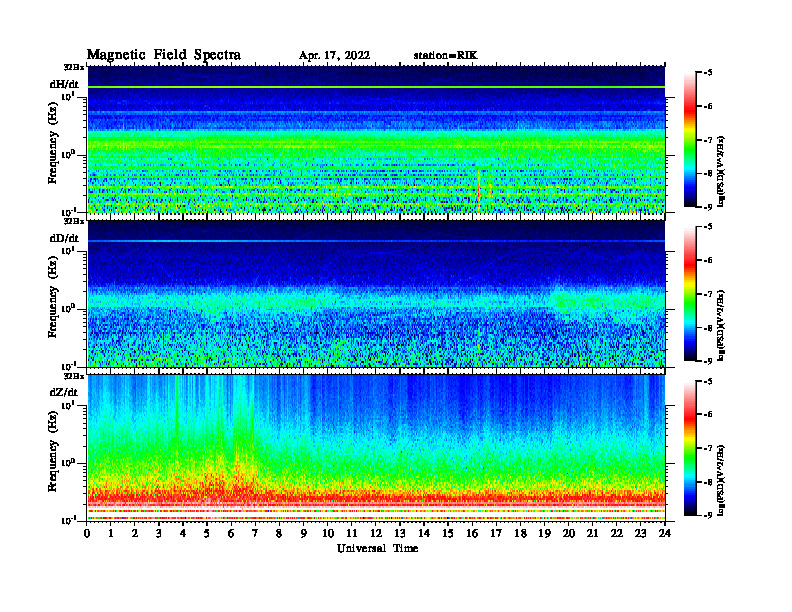Click the "10" hour tick on time axis
Image resolution: width=792 pixels, height=612 pixels.
[x=328, y=533]
